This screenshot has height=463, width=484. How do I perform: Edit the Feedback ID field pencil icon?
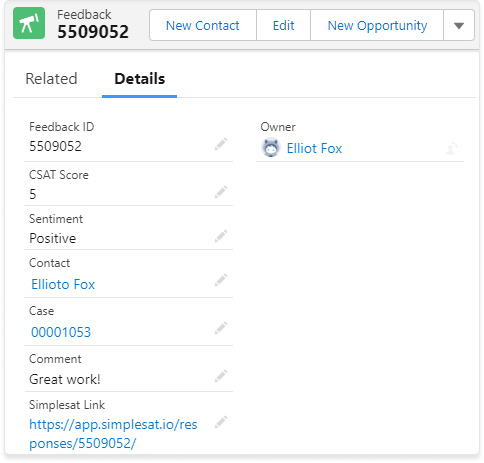(221, 144)
